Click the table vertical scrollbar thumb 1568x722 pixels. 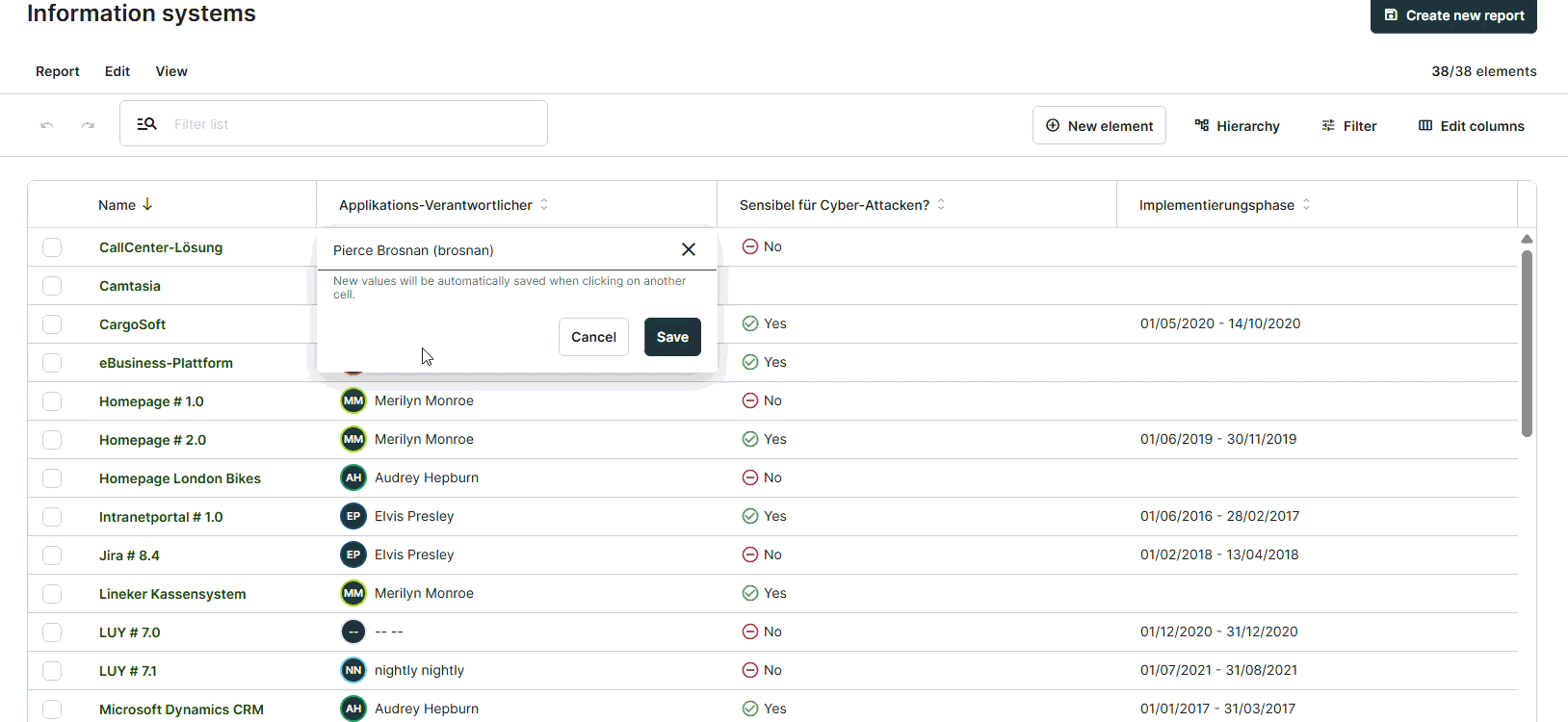click(x=1527, y=344)
